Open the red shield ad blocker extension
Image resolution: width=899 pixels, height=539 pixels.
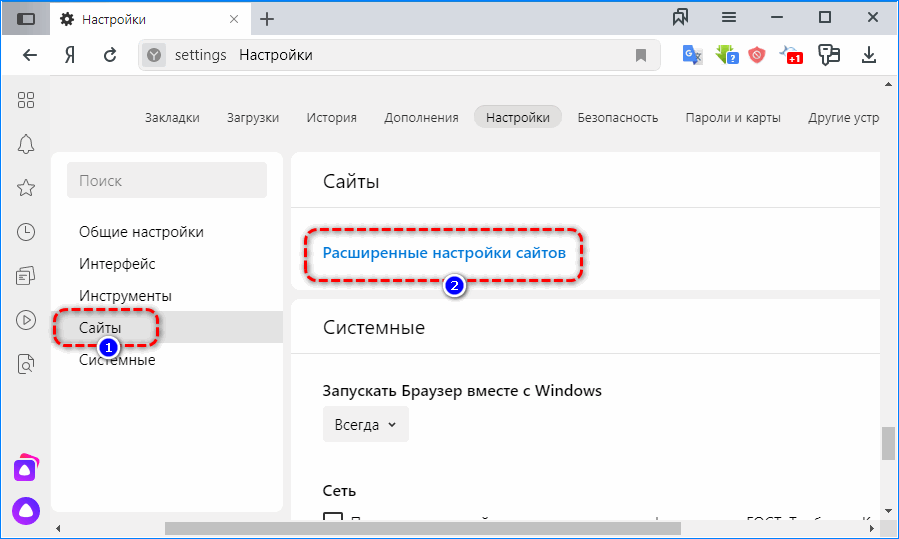[x=757, y=55]
